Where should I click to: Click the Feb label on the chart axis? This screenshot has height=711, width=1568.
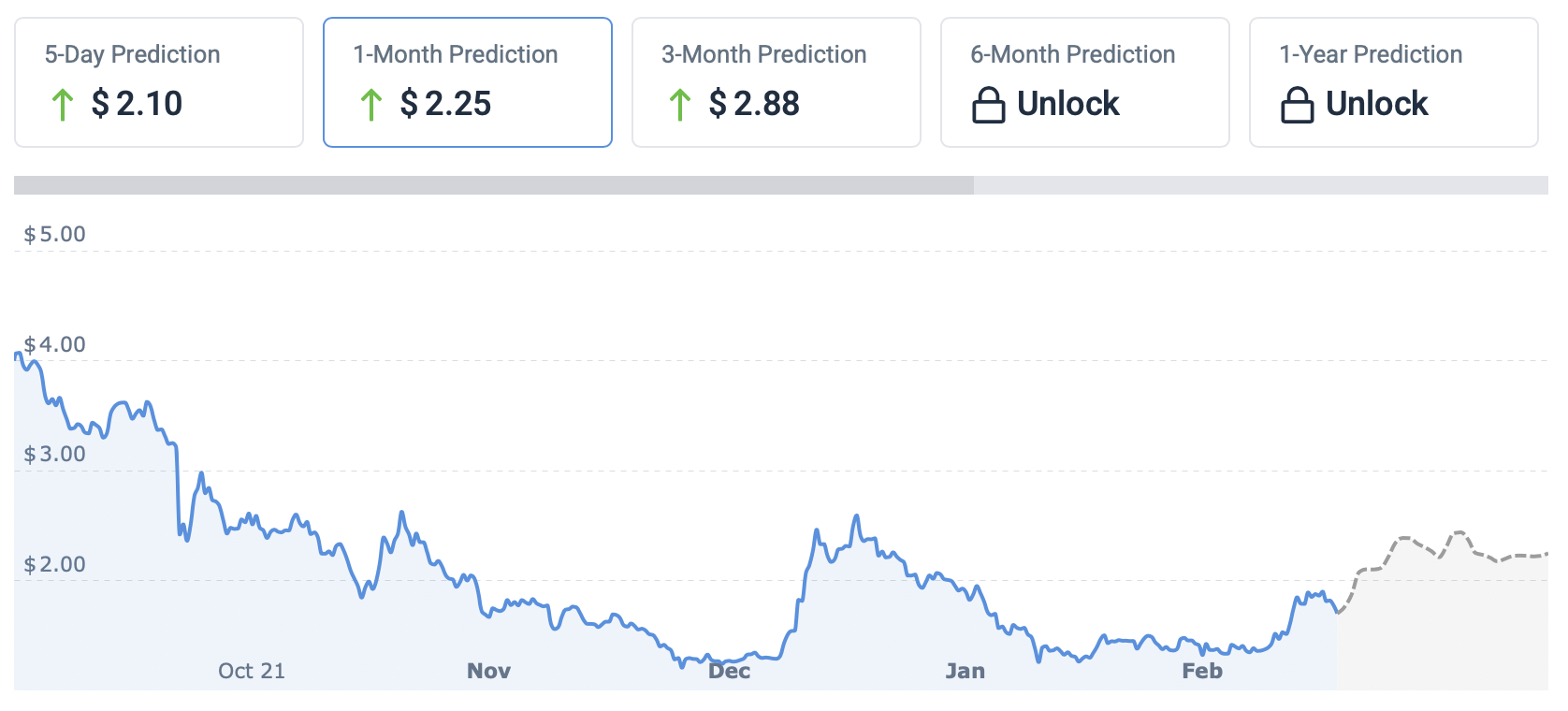click(1202, 671)
